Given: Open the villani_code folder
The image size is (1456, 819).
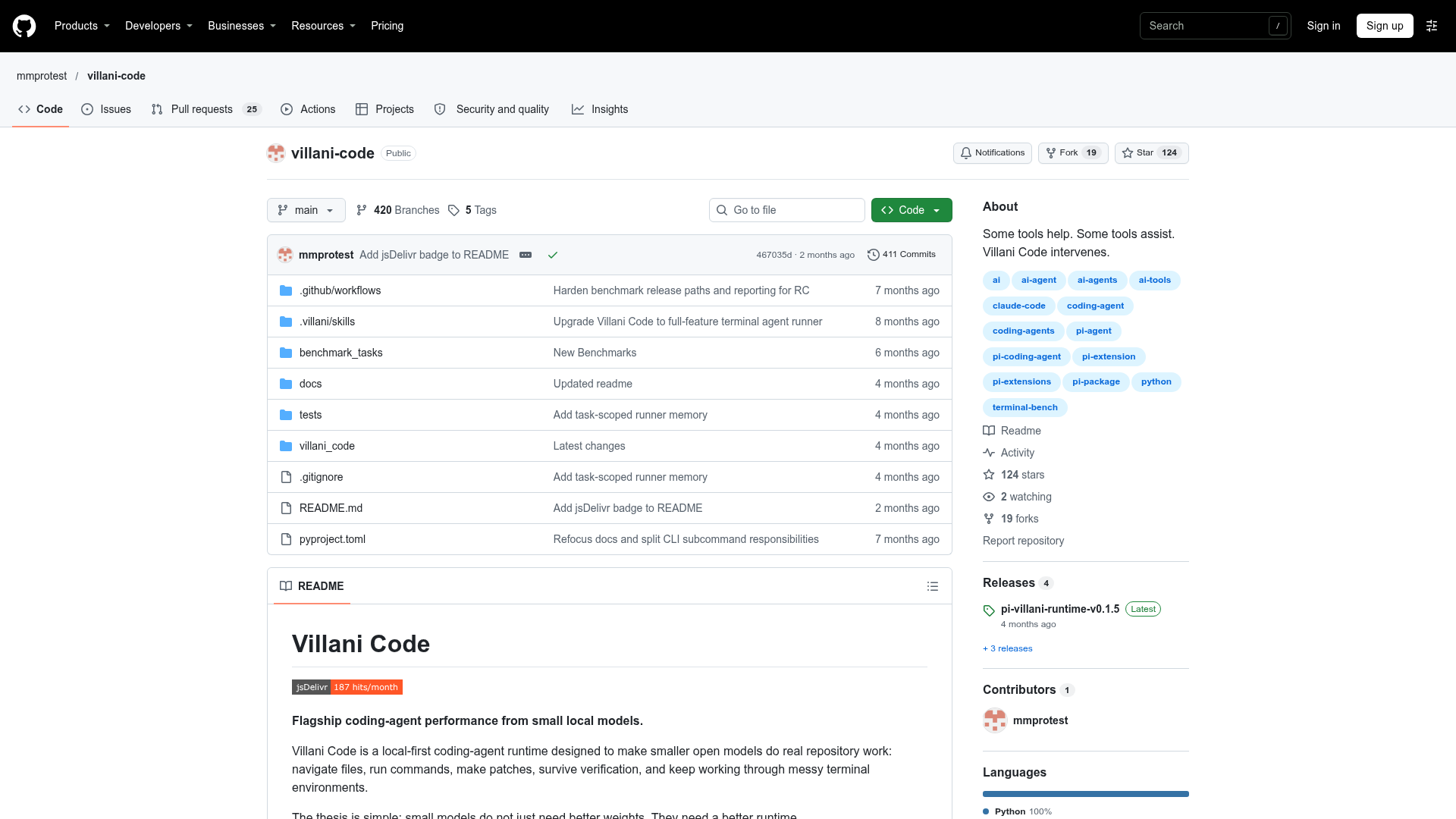Looking at the screenshot, I should (x=327, y=446).
